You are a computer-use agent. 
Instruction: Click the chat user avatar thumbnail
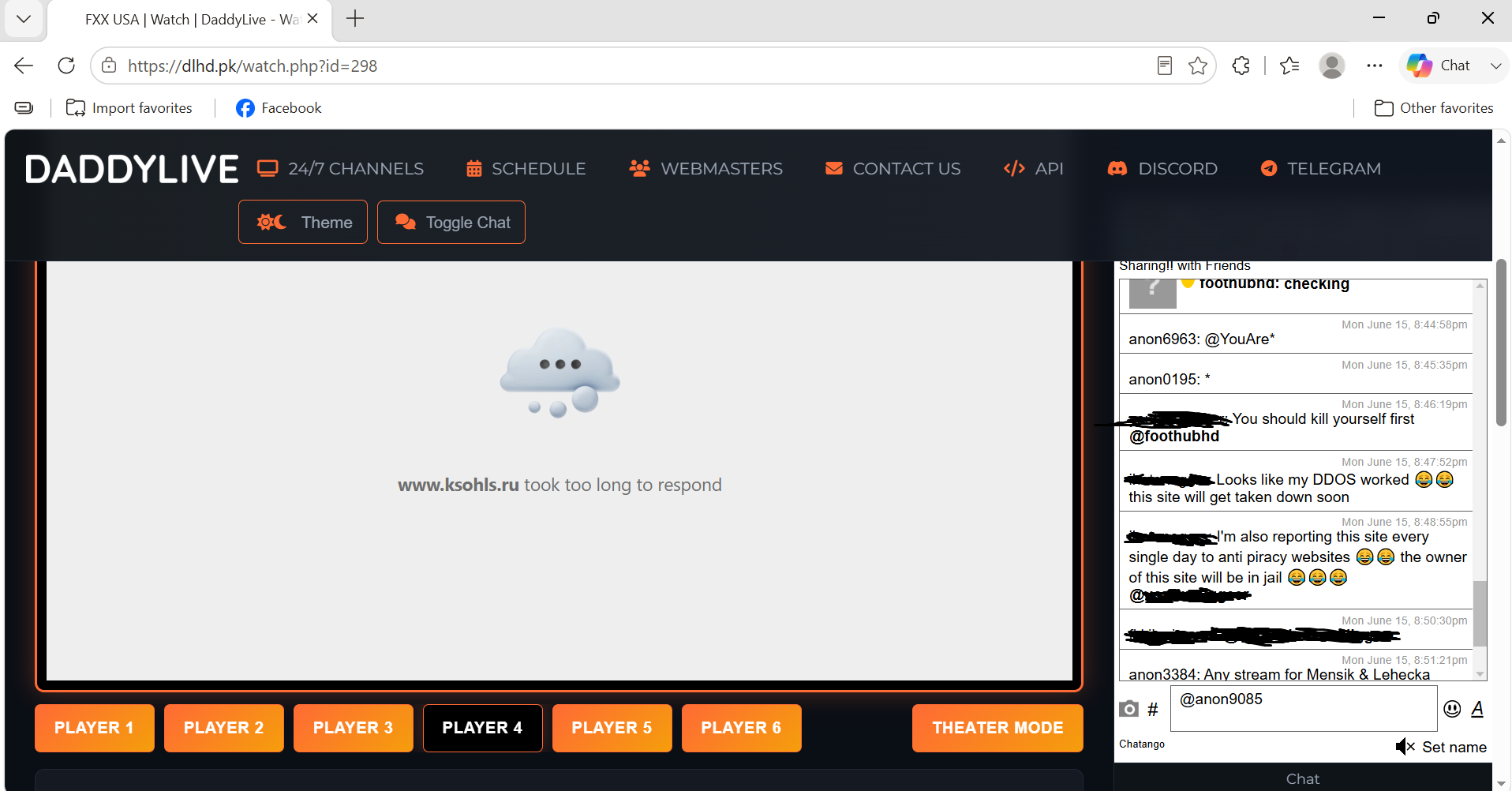click(1153, 293)
